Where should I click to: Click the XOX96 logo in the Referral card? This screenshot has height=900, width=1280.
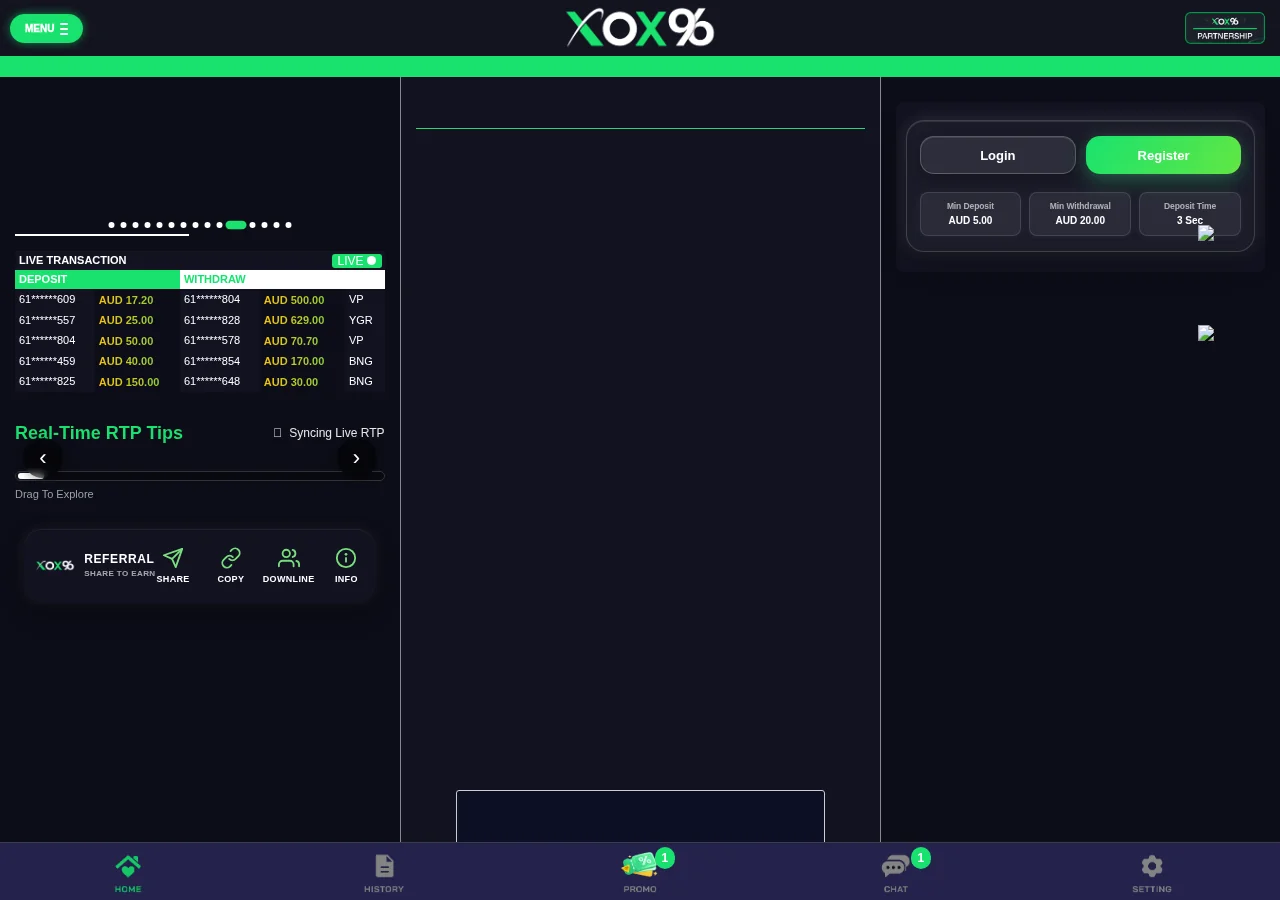(x=55, y=565)
